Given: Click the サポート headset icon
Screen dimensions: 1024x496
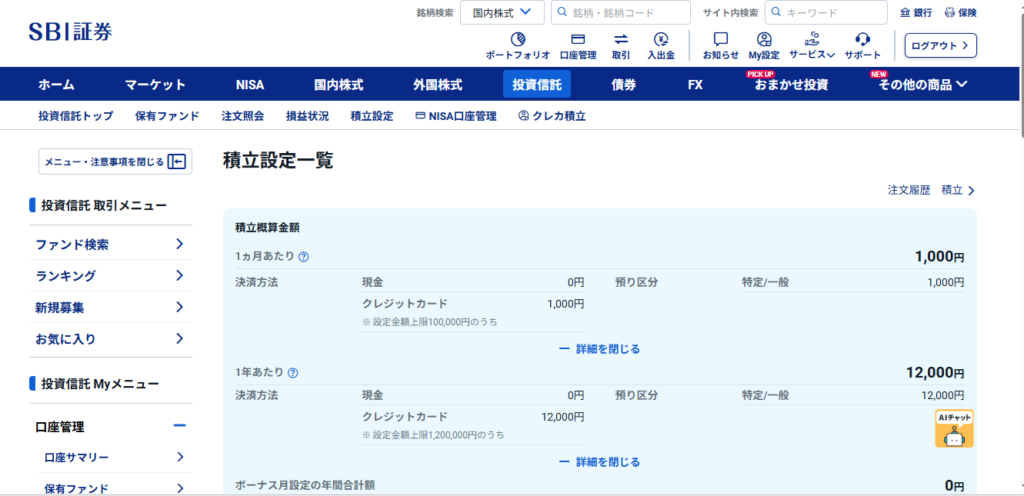Looking at the screenshot, I should coord(862,40).
